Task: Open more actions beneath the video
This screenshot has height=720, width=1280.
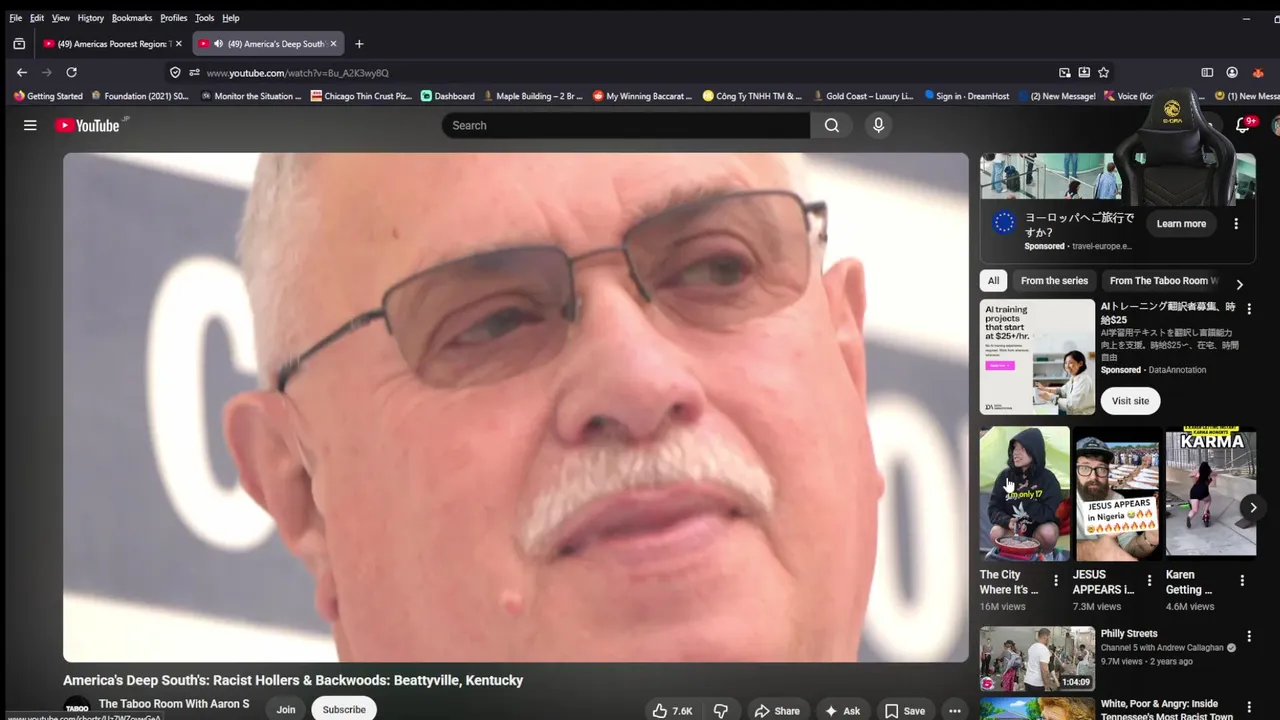Action: 955,711
